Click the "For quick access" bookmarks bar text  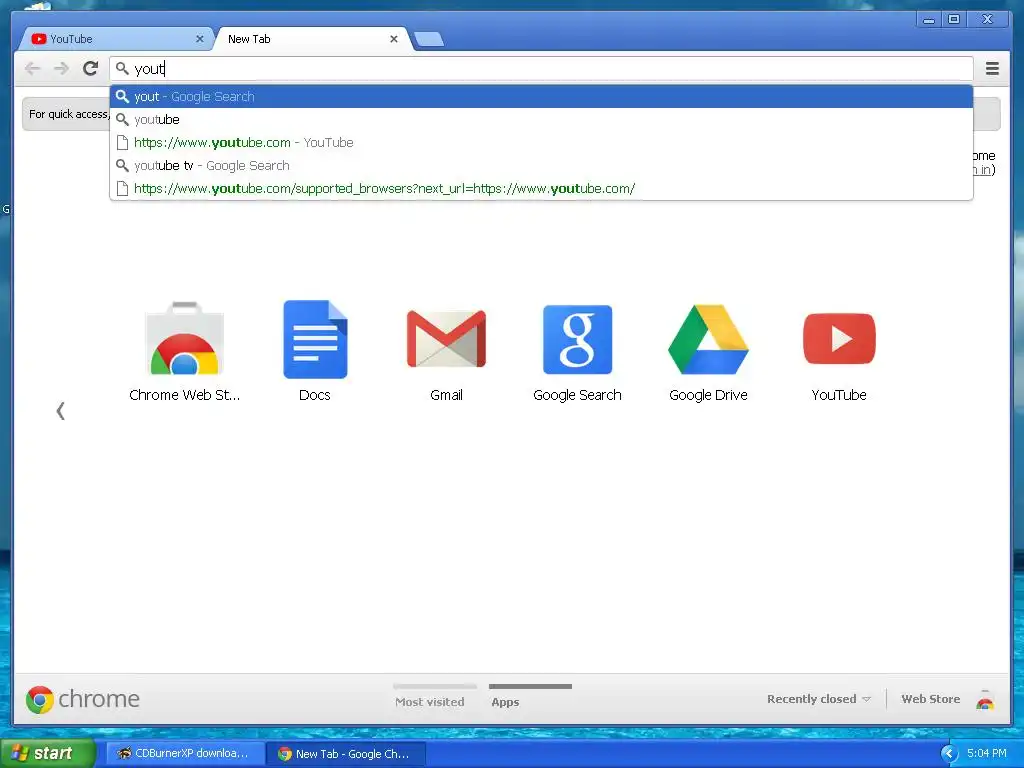click(69, 114)
